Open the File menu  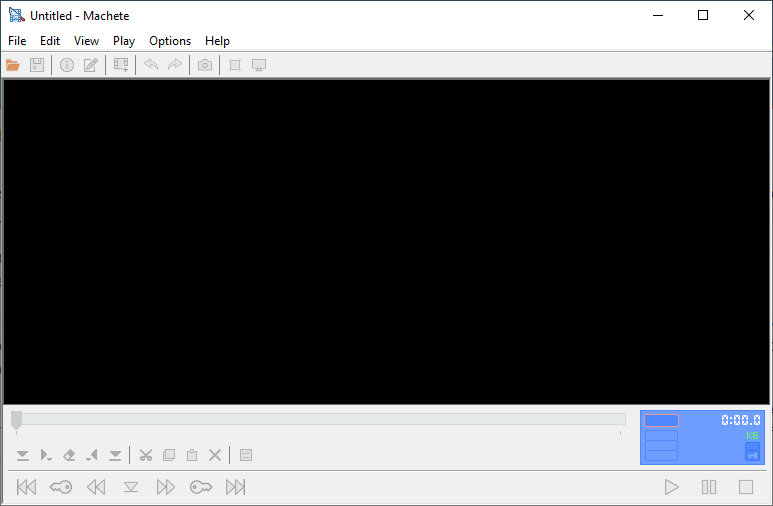[x=17, y=41]
